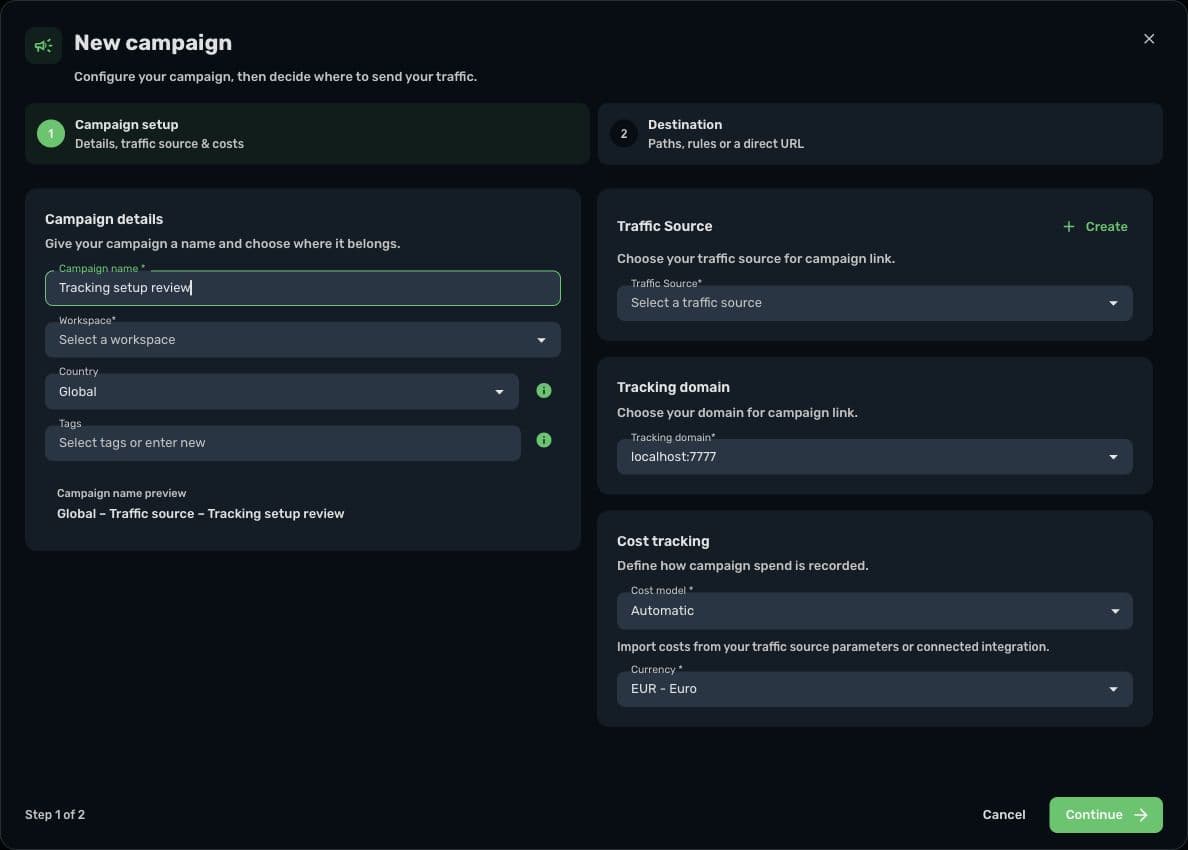Click the Continue button

point(1105,814)
